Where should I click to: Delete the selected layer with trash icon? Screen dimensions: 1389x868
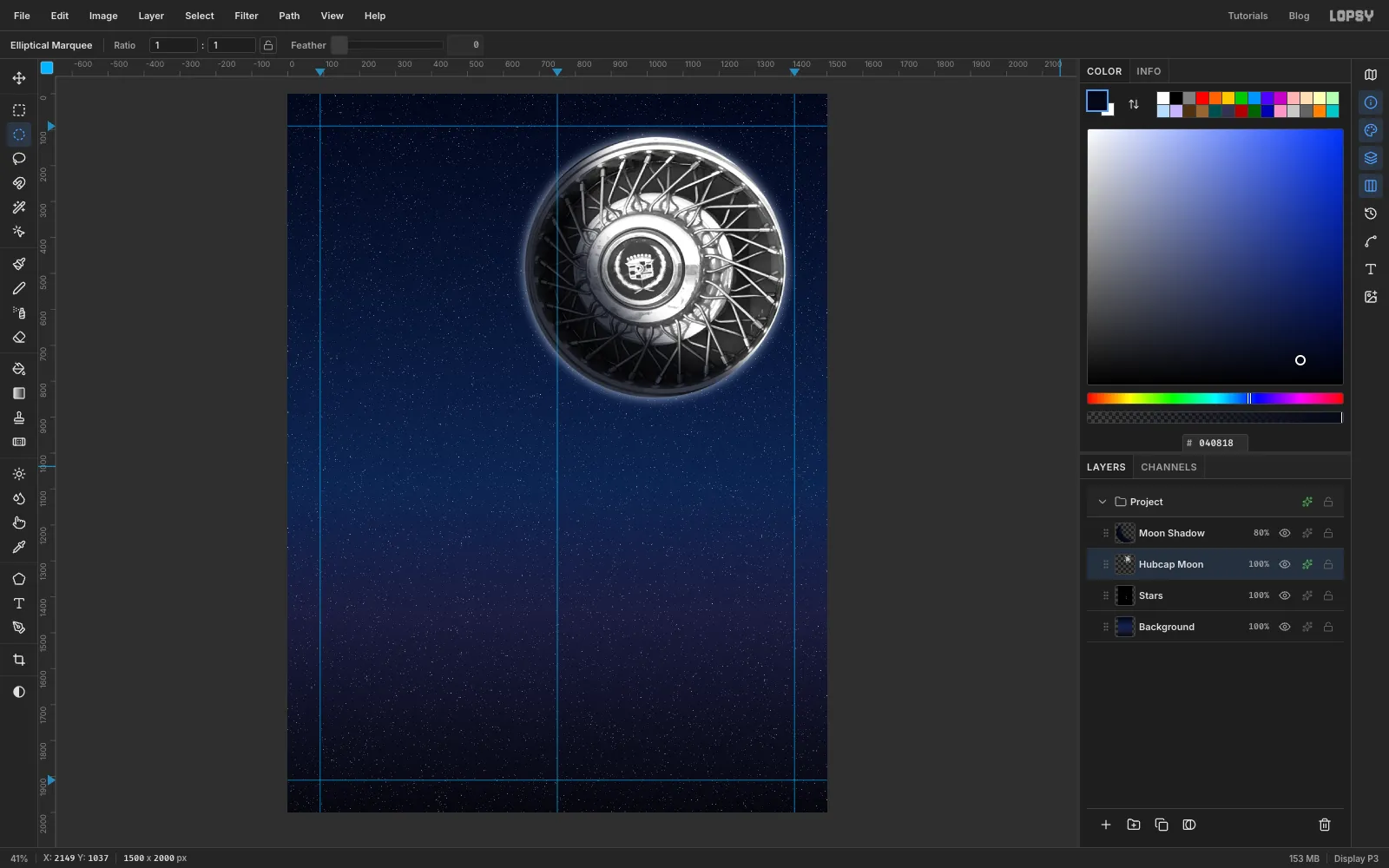point(1325,825)
